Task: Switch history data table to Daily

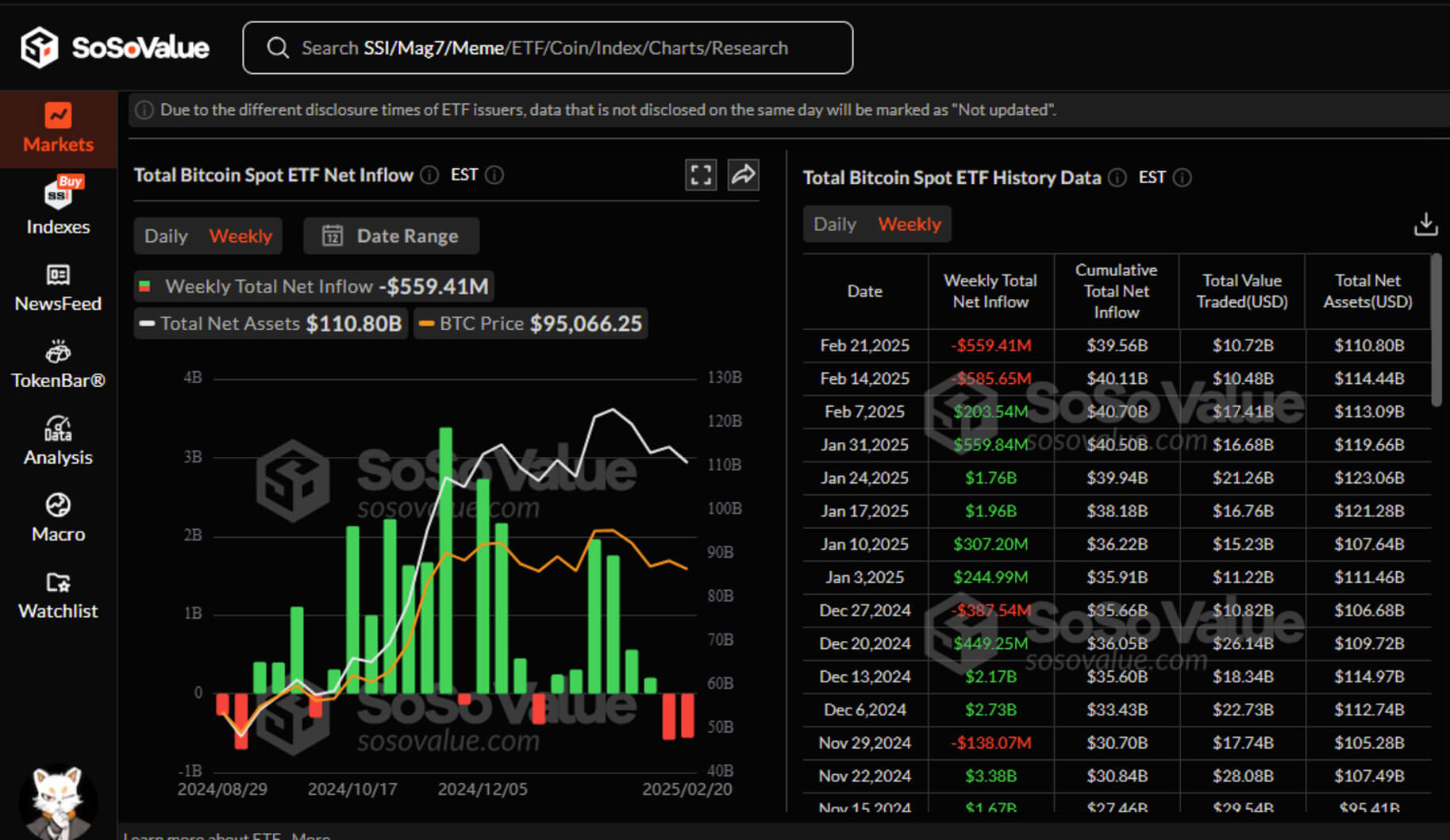Action: [x=835, y=224]
